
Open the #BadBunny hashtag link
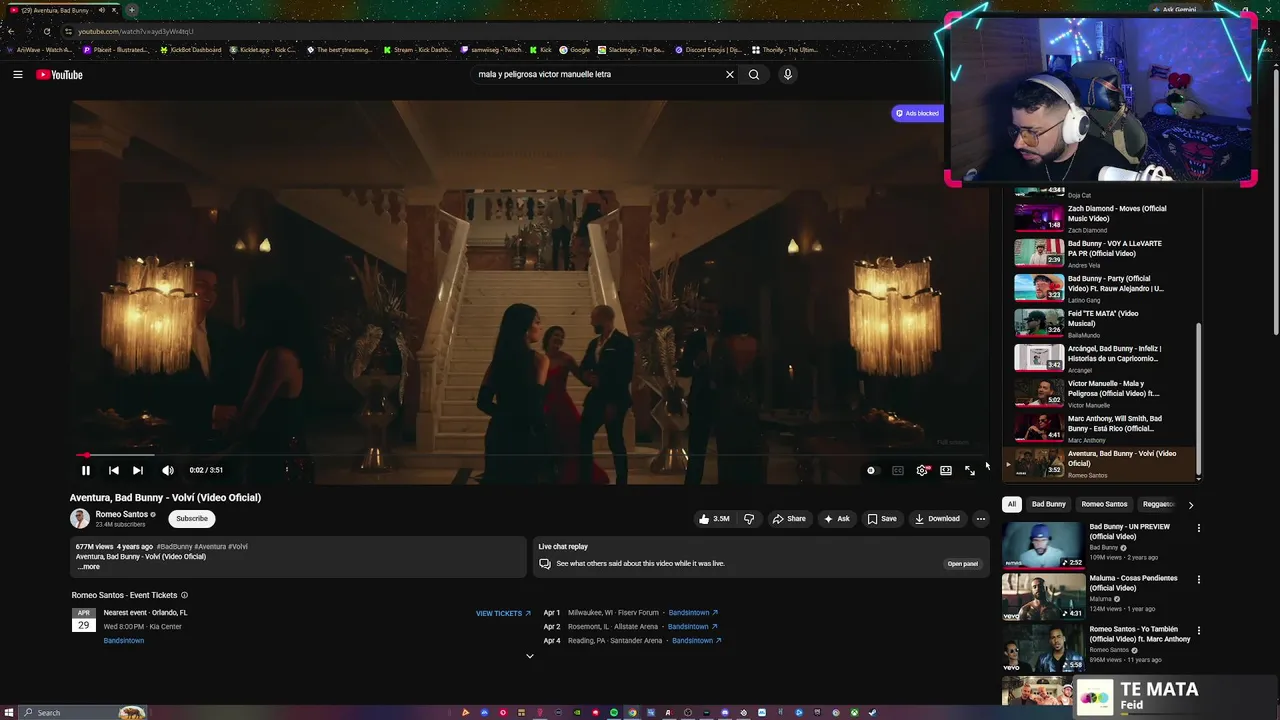(x=174, y=547)
